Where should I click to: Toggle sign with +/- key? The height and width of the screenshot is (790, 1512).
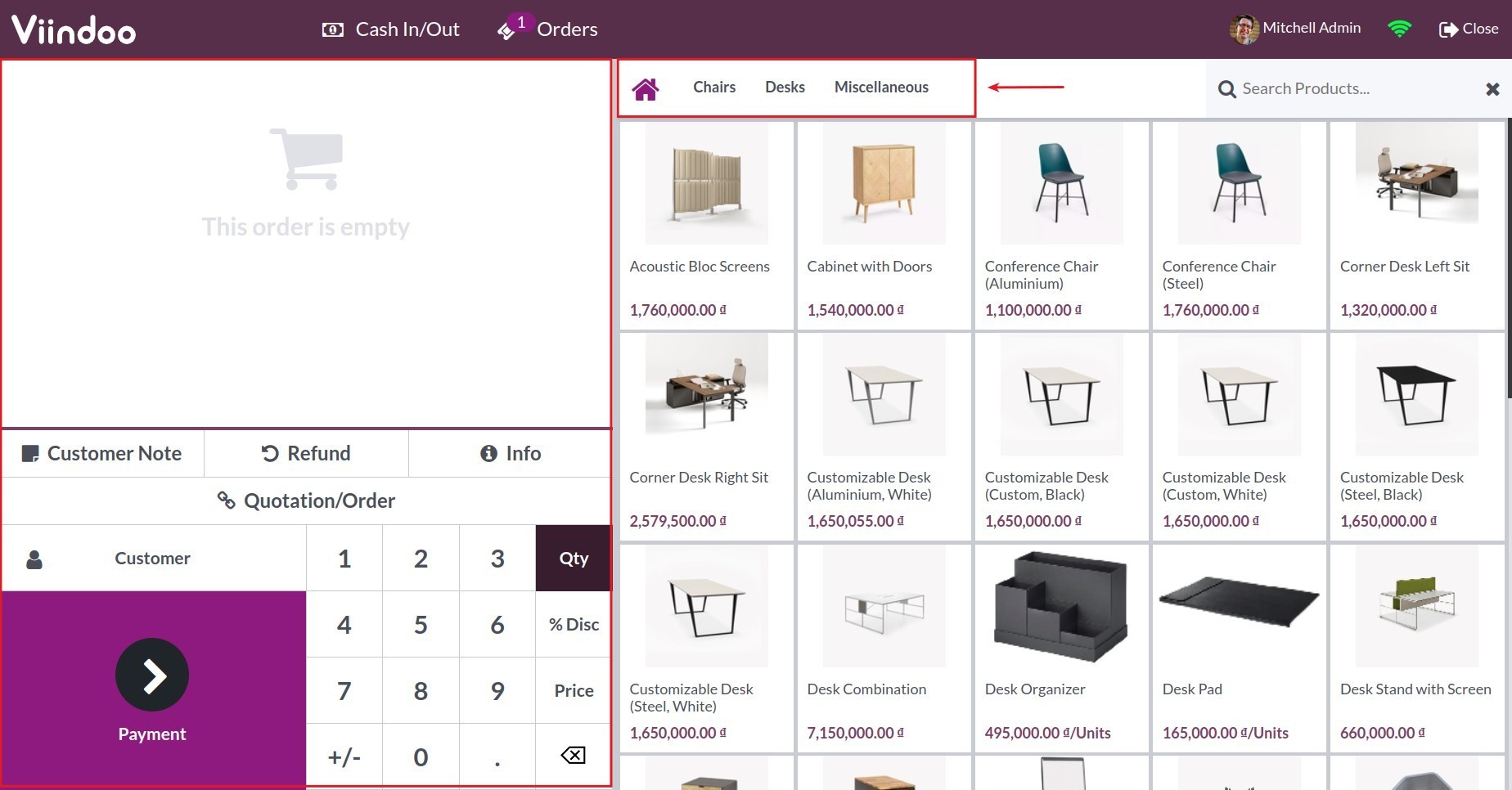344,756
